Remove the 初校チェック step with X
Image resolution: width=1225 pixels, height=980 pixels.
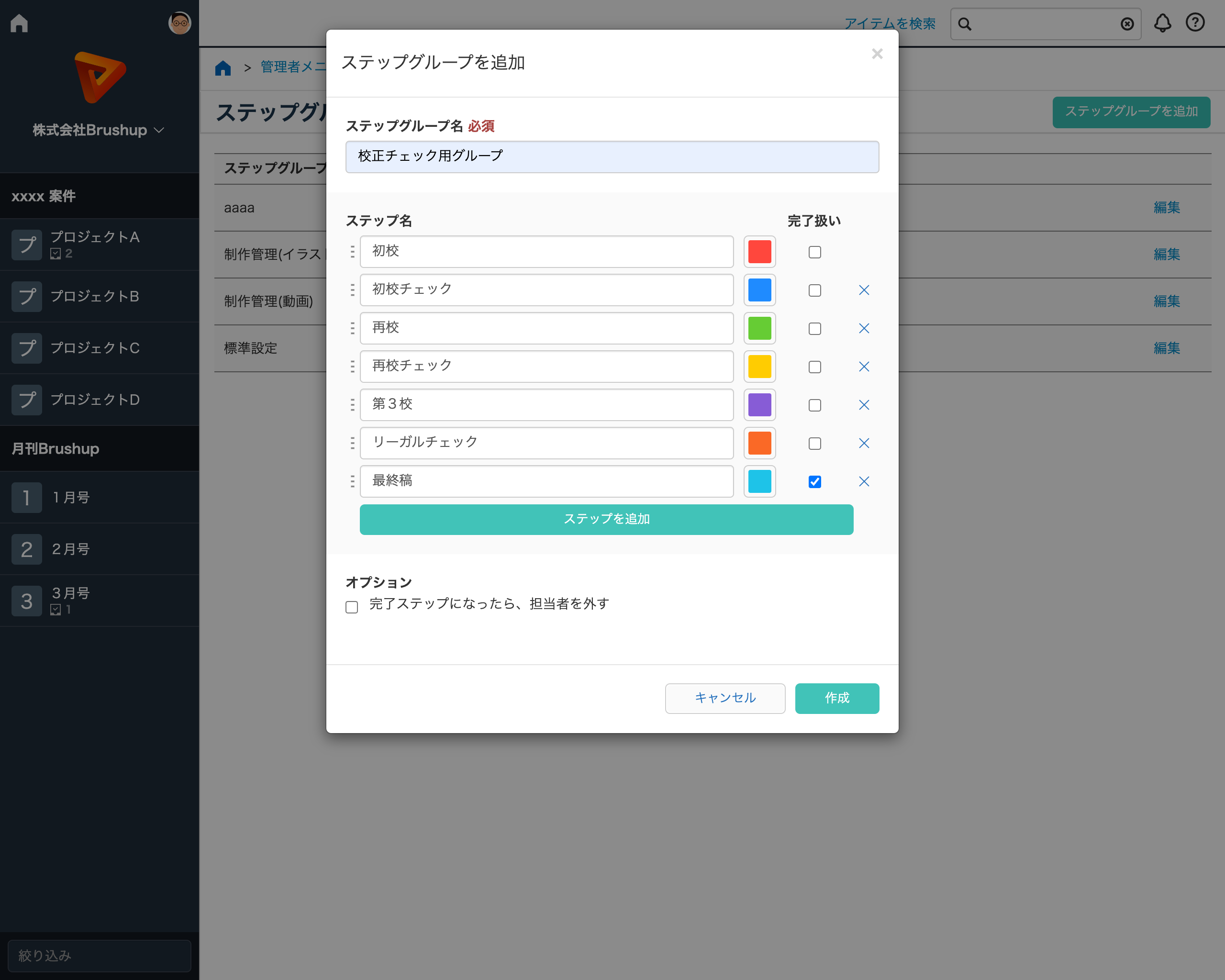pos(864,290)
